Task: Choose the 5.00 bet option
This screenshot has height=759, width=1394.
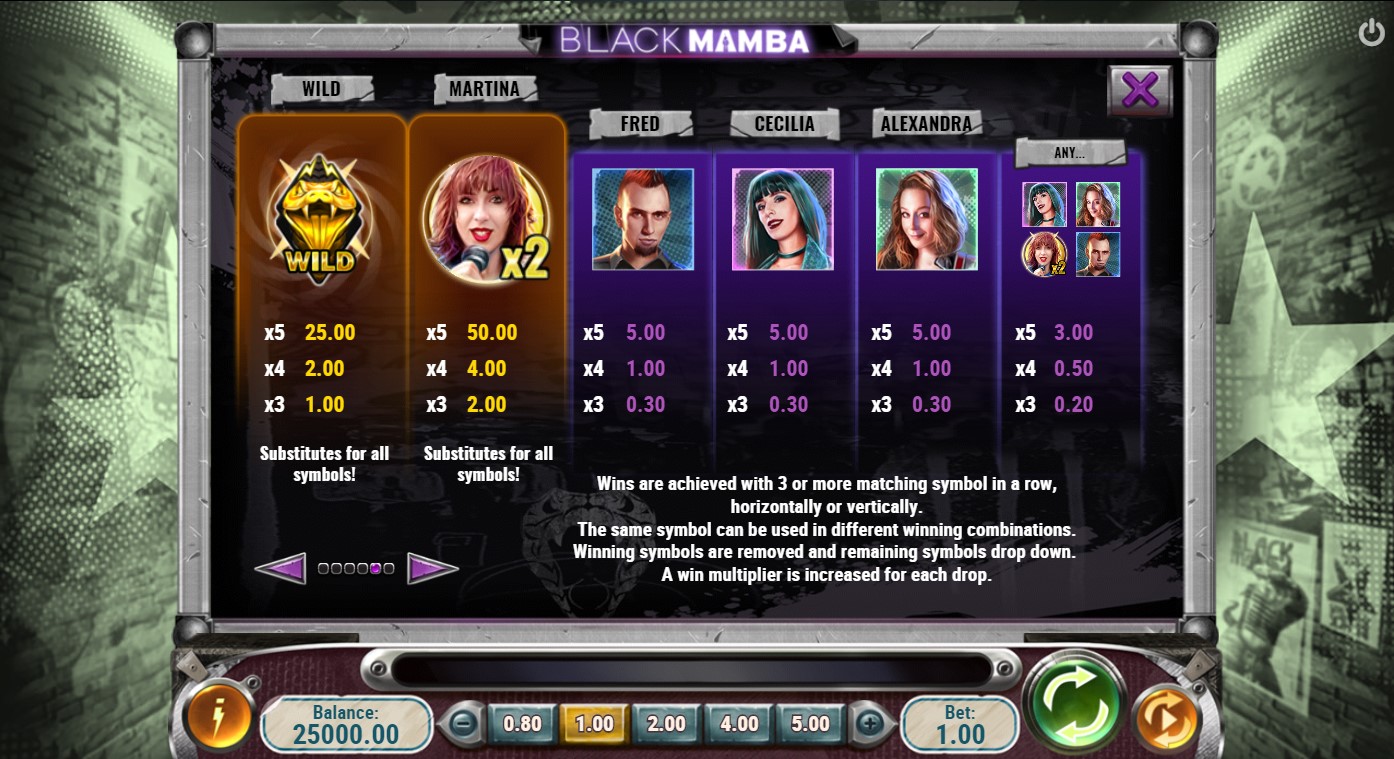Action: pos(811,723)
